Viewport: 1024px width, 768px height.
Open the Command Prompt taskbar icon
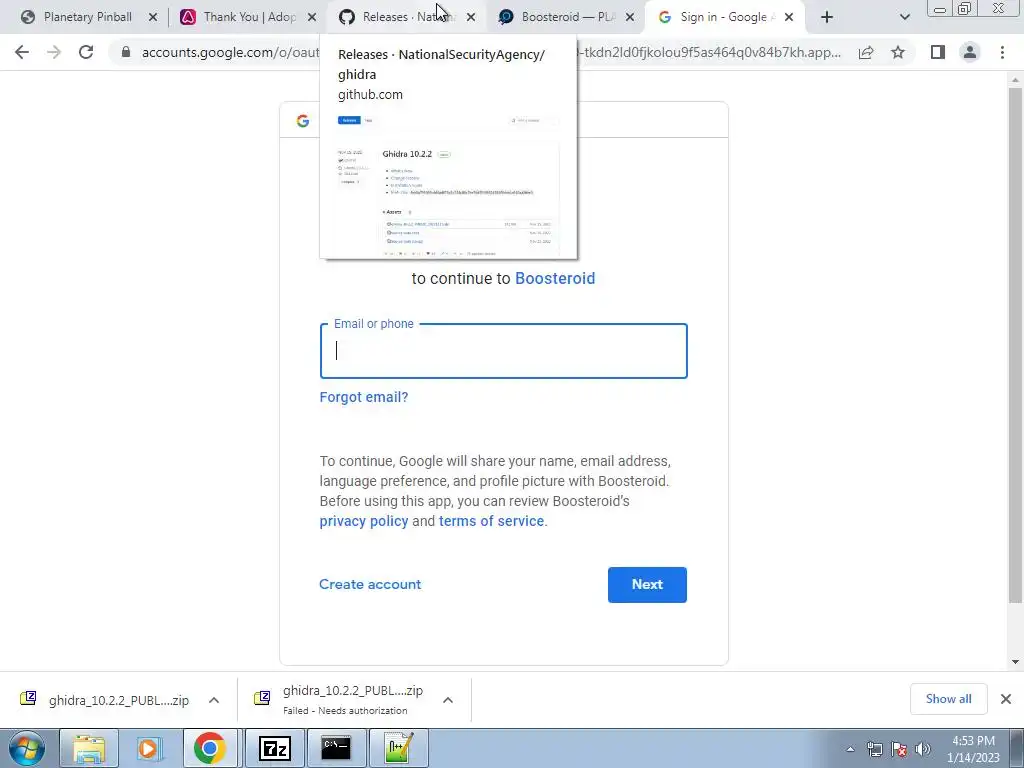tap(336, 748)
